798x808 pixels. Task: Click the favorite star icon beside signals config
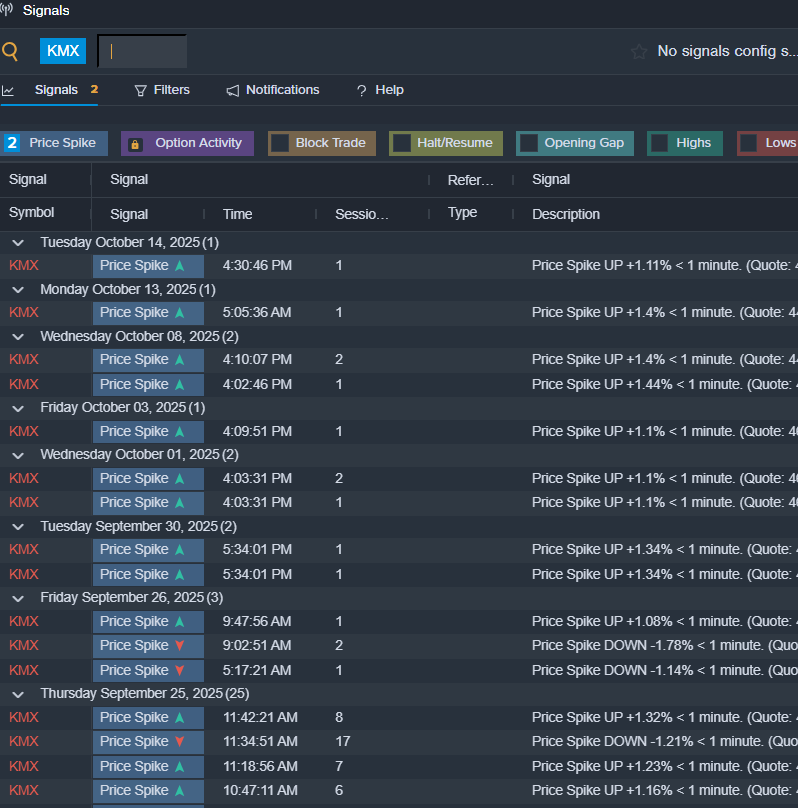pos(639,51)
